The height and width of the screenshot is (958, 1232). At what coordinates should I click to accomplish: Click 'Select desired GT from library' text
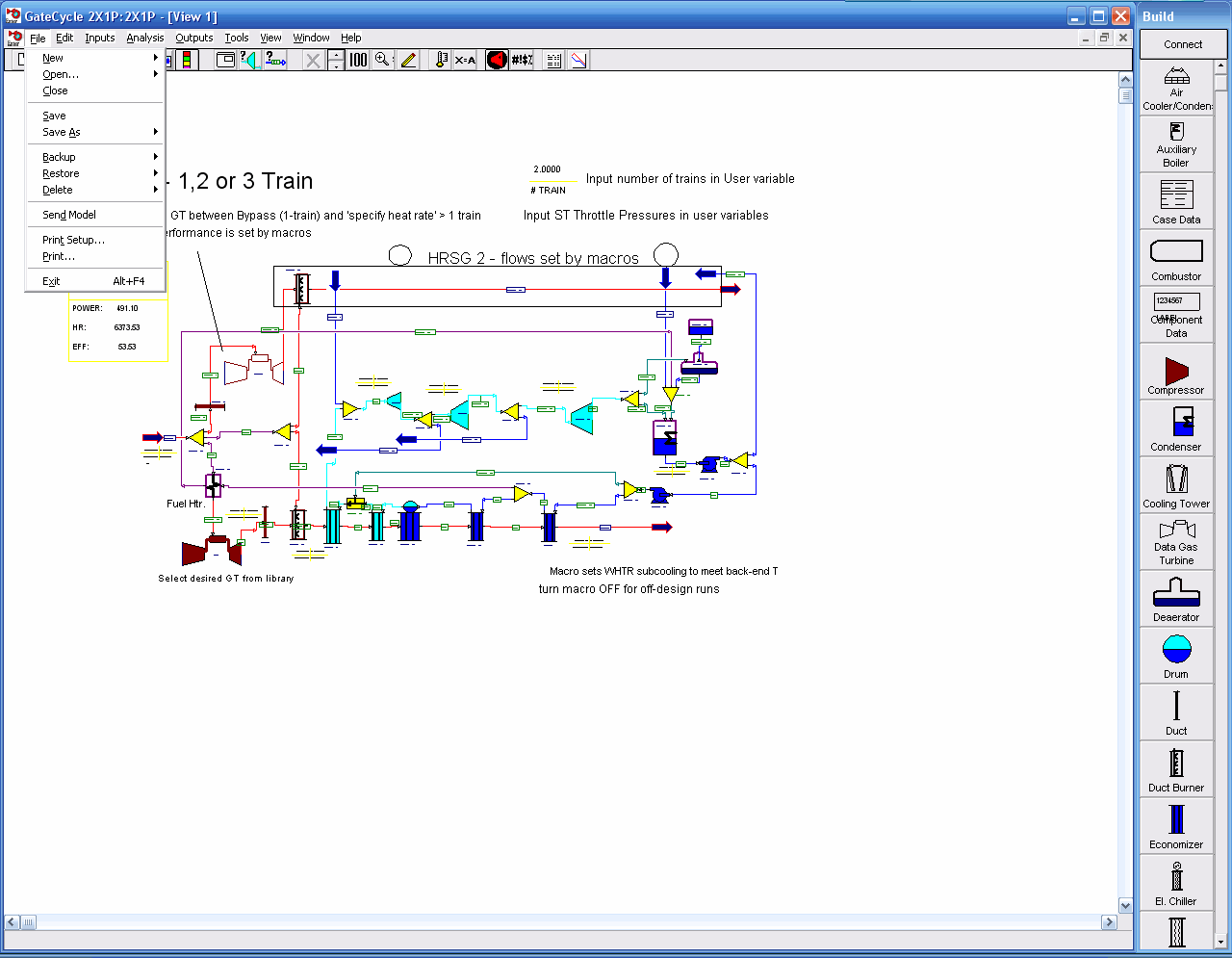coord(226,579)
